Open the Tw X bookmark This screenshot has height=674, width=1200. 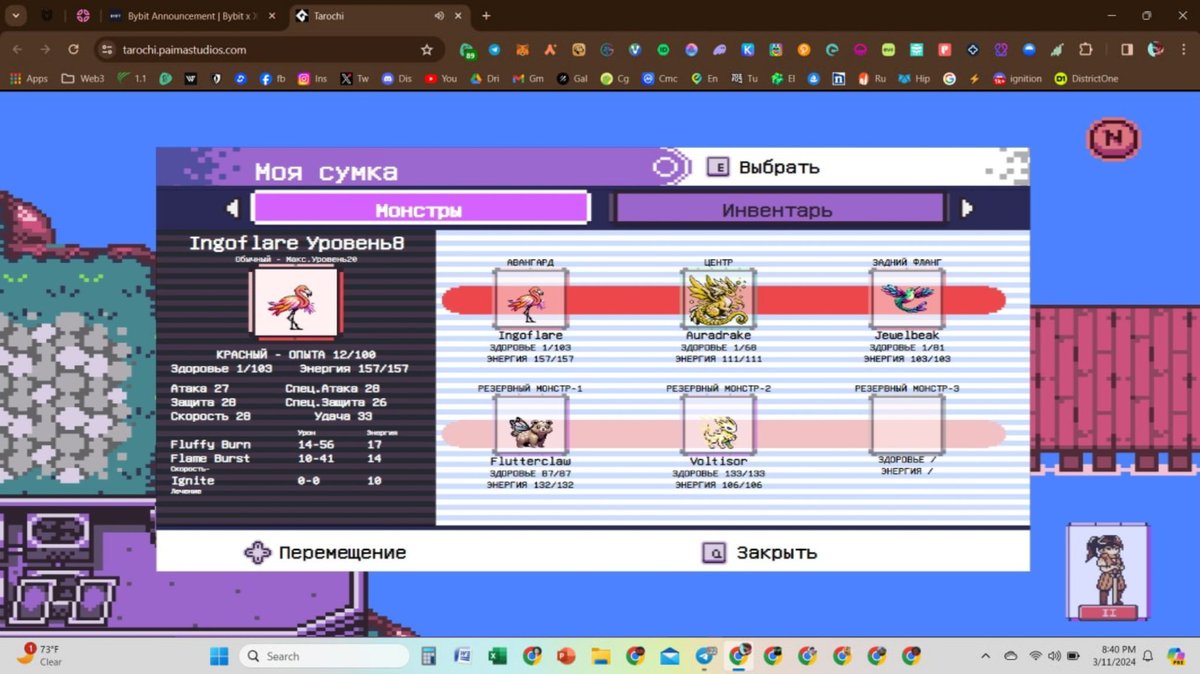click(355, 78)
